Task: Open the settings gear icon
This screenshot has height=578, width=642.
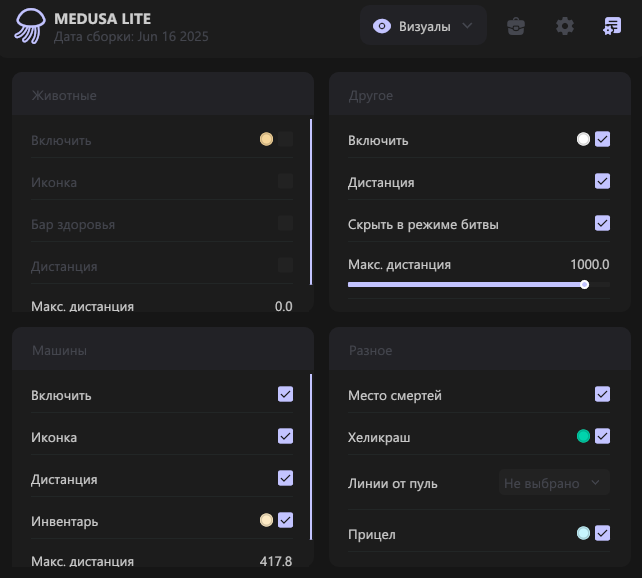Action: (x=565, y=26)
